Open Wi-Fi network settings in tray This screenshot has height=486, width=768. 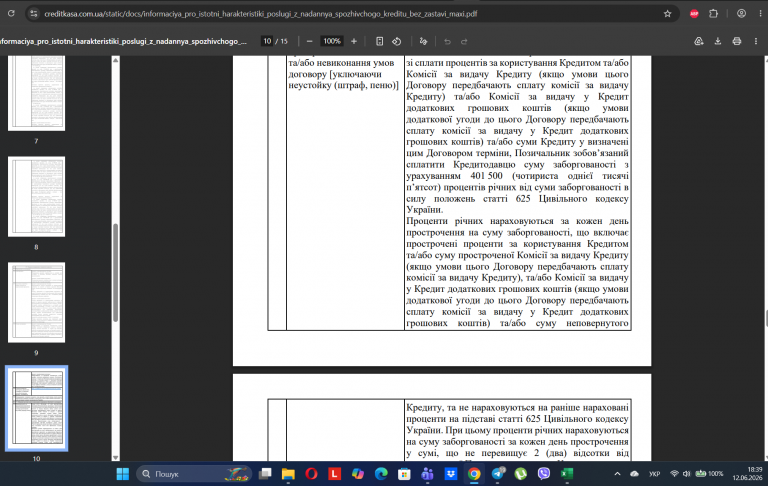coord(674,474)
